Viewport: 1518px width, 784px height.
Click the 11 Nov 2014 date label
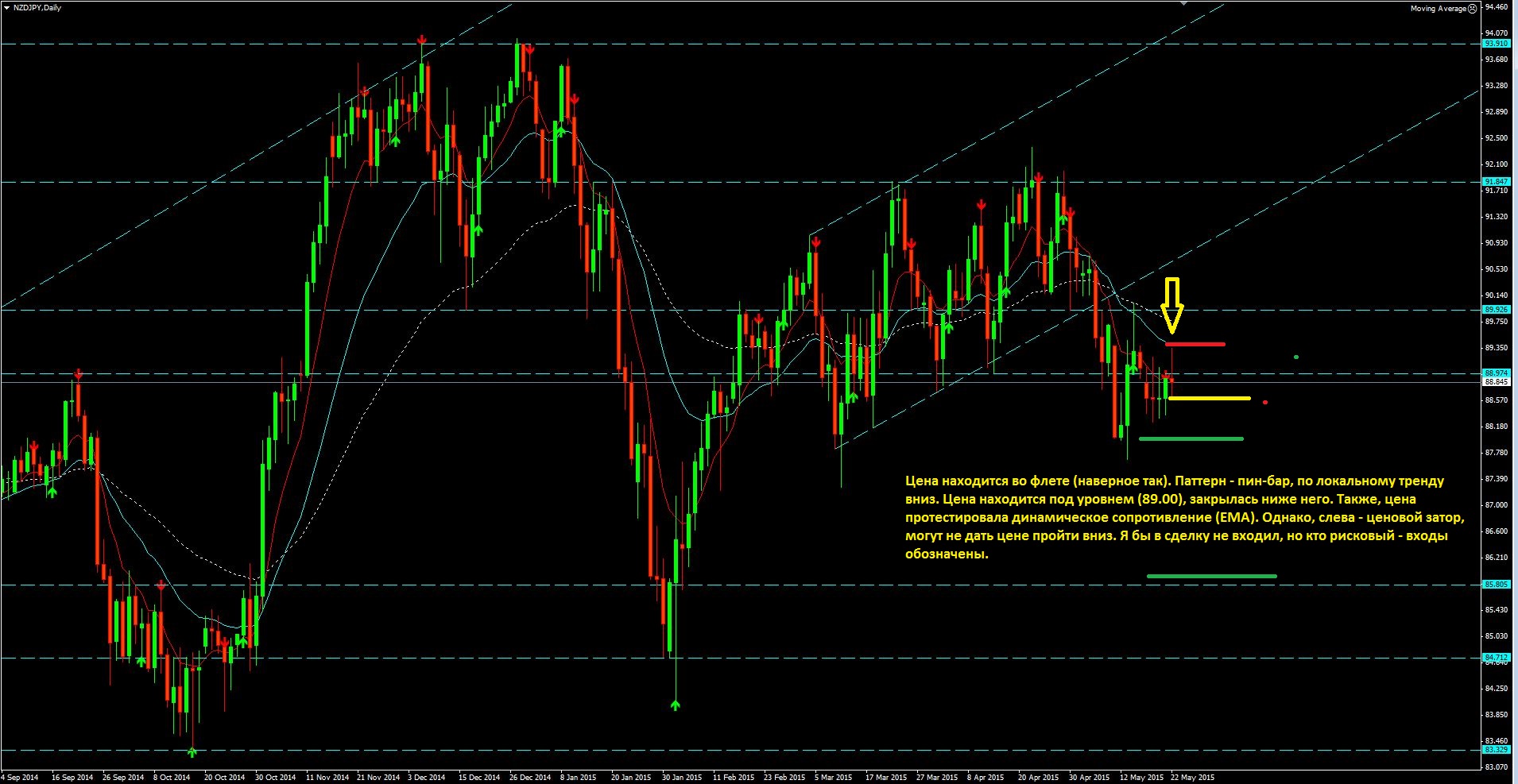(327, 778)
